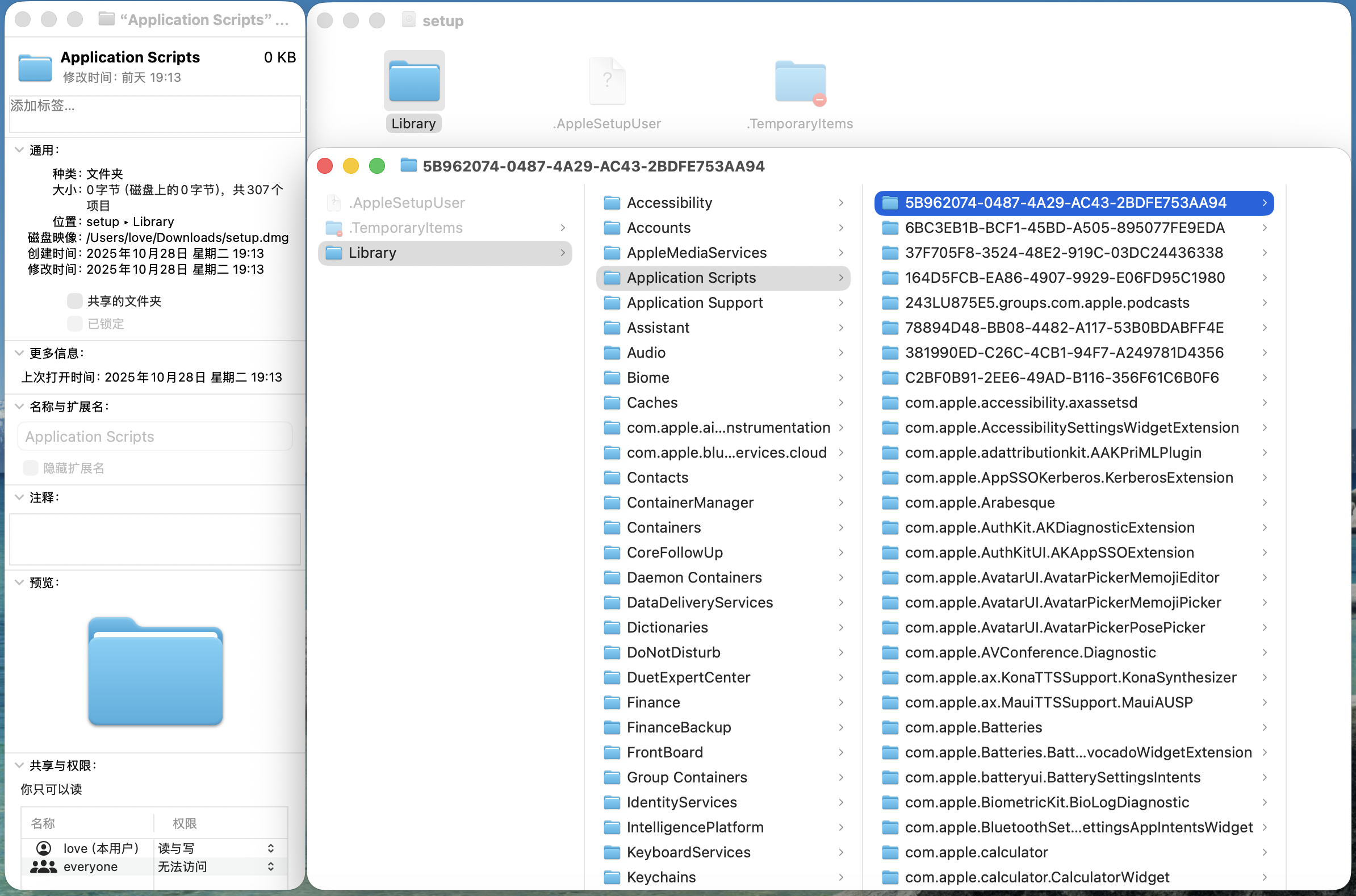The width and height of the screenshot is (1356, 896).
Task: Click the add tags input field
Action: (x=154, y=113)
